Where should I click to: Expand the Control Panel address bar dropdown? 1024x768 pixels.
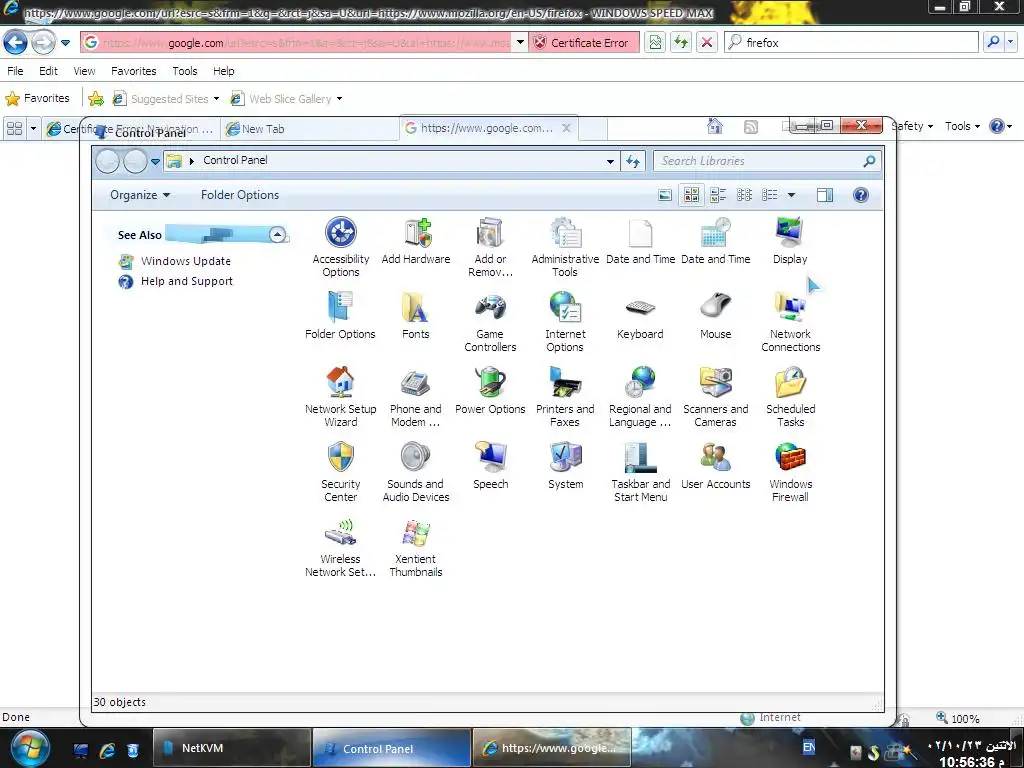tap(610, 161)
